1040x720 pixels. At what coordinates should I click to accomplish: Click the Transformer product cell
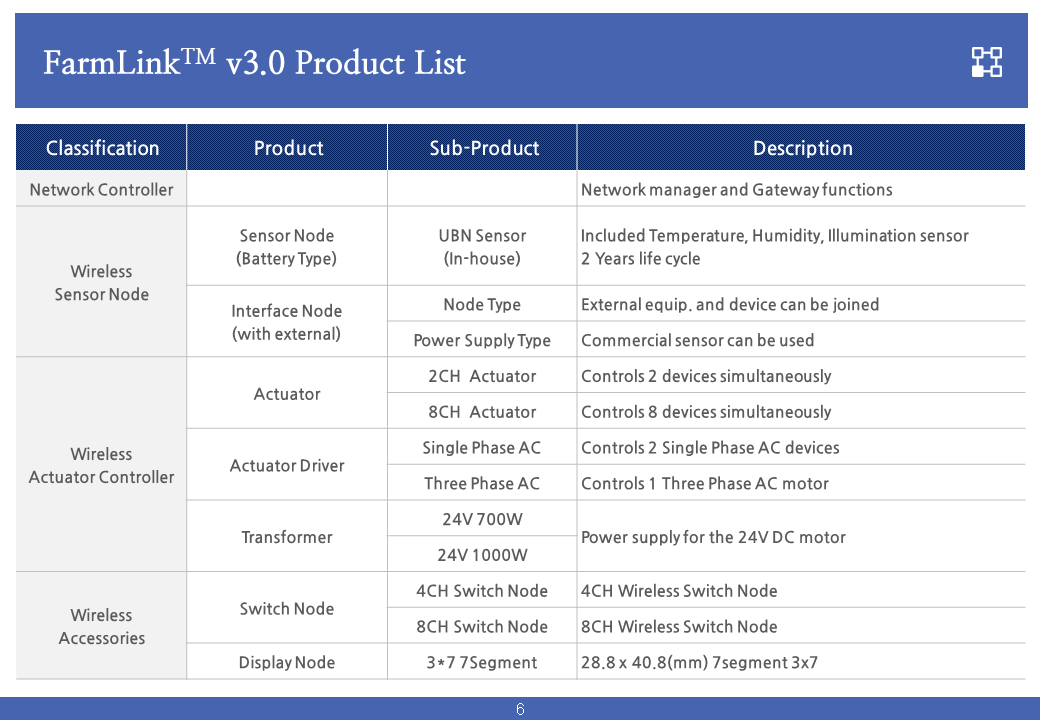coord(287,537)
